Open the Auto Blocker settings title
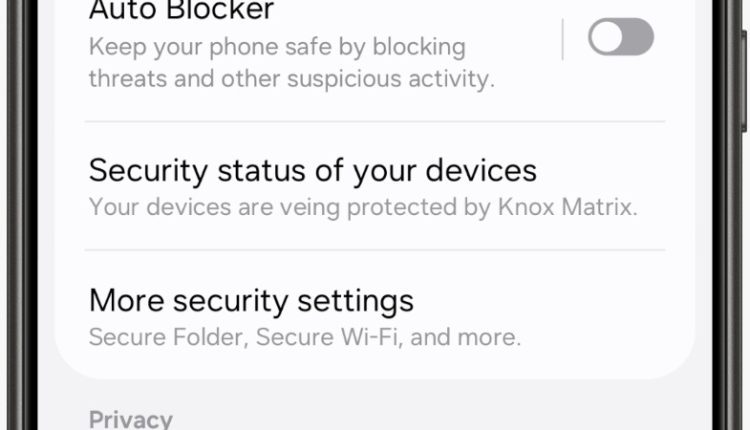 coord(181,12)
